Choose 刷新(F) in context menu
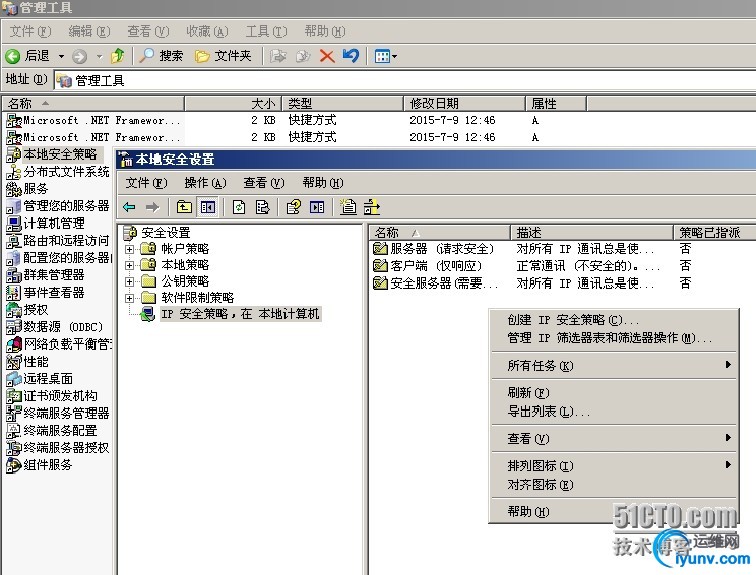 point(614,393)
